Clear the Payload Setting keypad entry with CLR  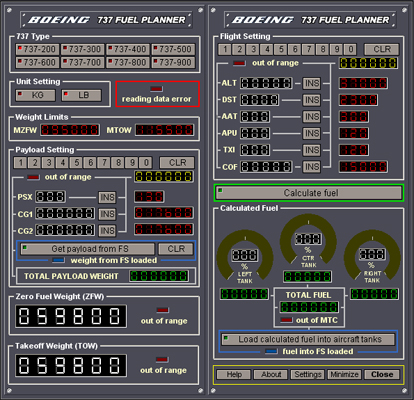click(177, 163)
